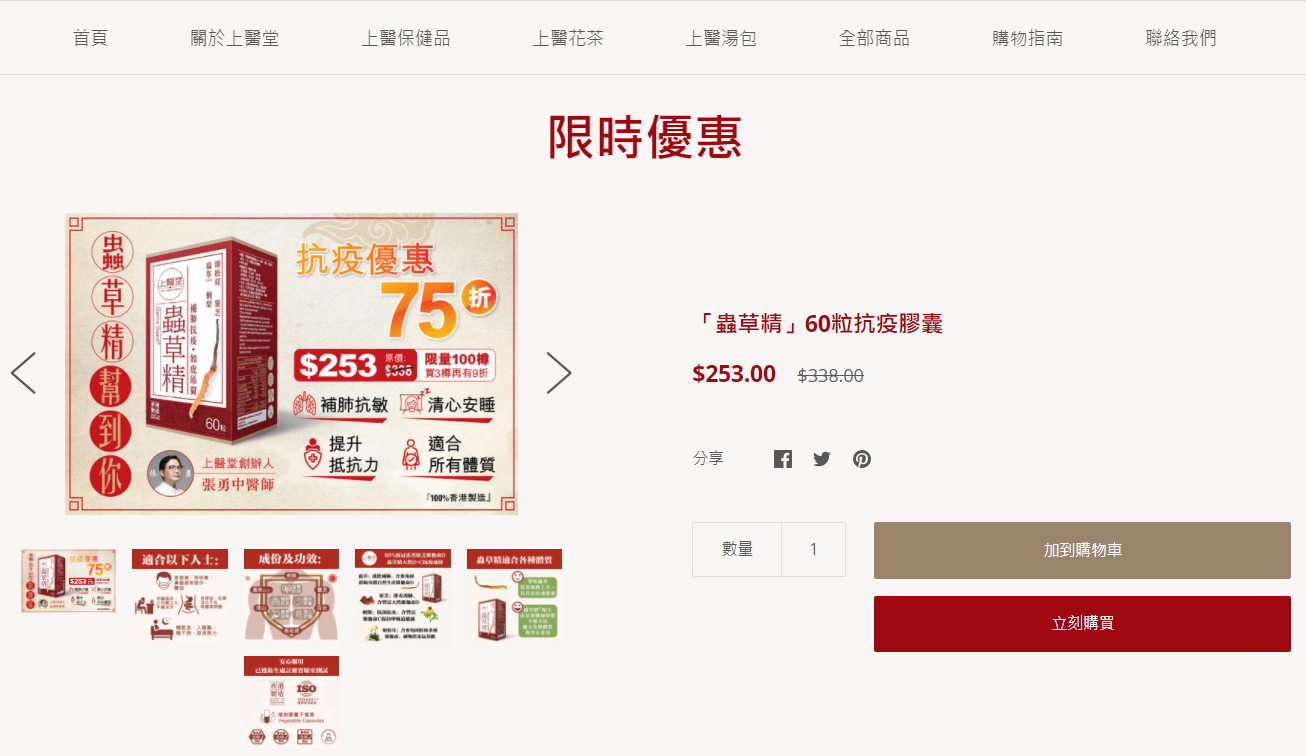Open 聯絡我們 page
This screenshot has width=1306, height=756.
coord(1181,38)
